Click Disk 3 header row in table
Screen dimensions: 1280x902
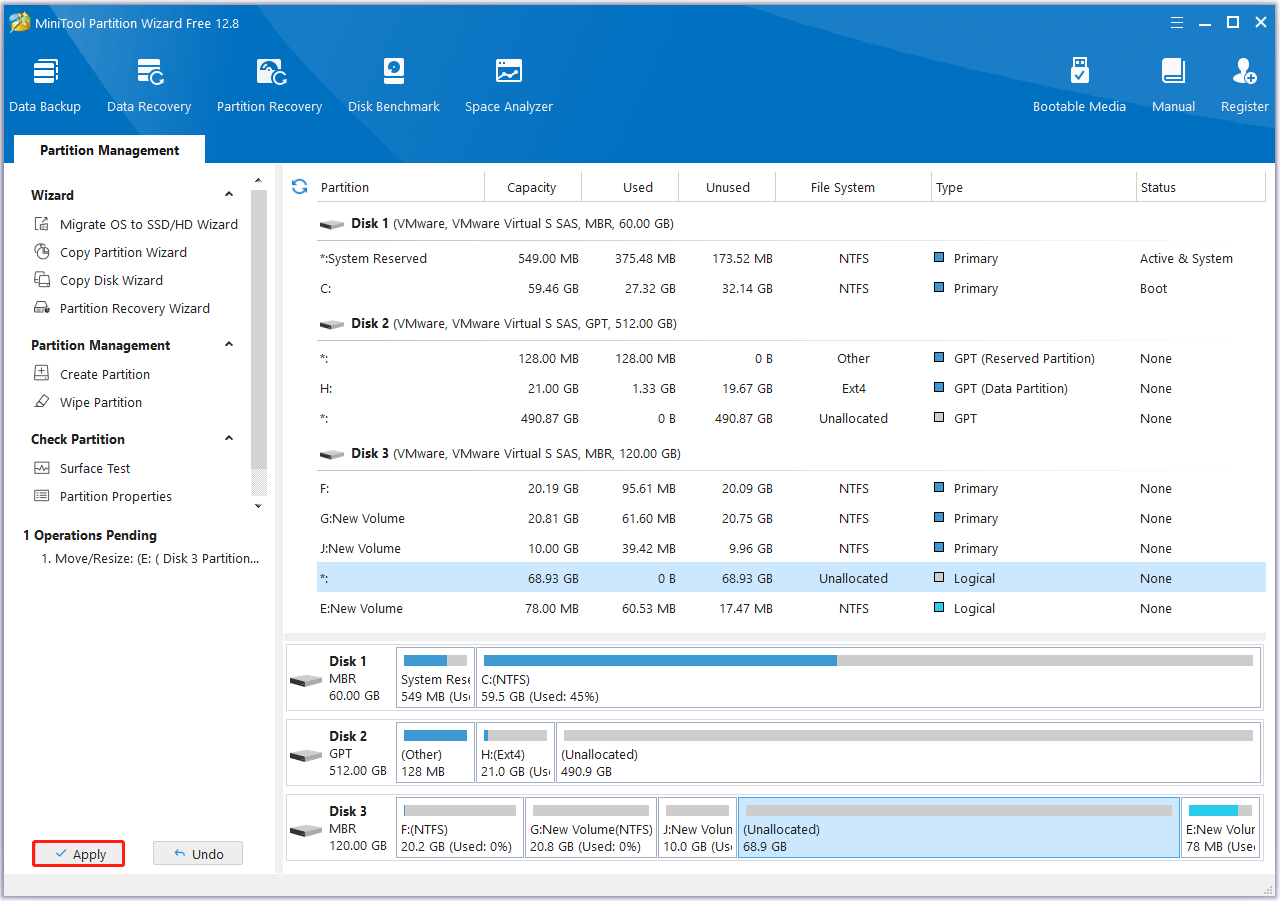[x=791, y=454]
